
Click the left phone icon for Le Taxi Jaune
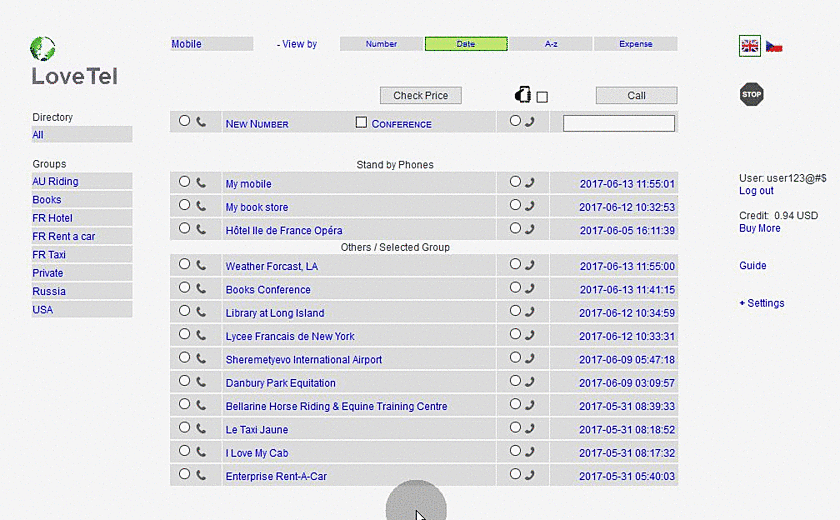(201, 429)
